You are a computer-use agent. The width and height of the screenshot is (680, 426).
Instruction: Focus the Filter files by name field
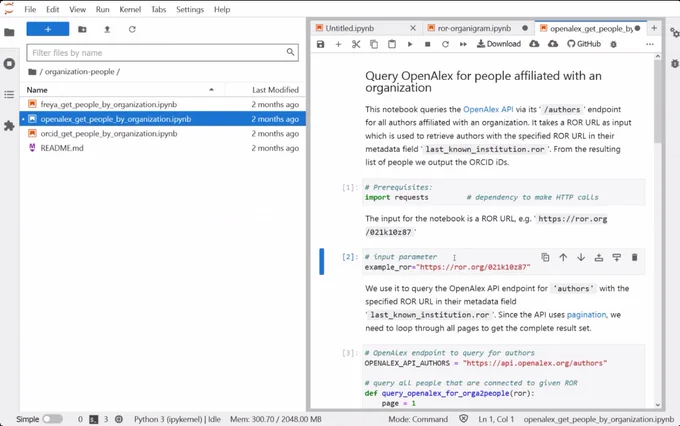pyautogui.click(x=162, y=52)
